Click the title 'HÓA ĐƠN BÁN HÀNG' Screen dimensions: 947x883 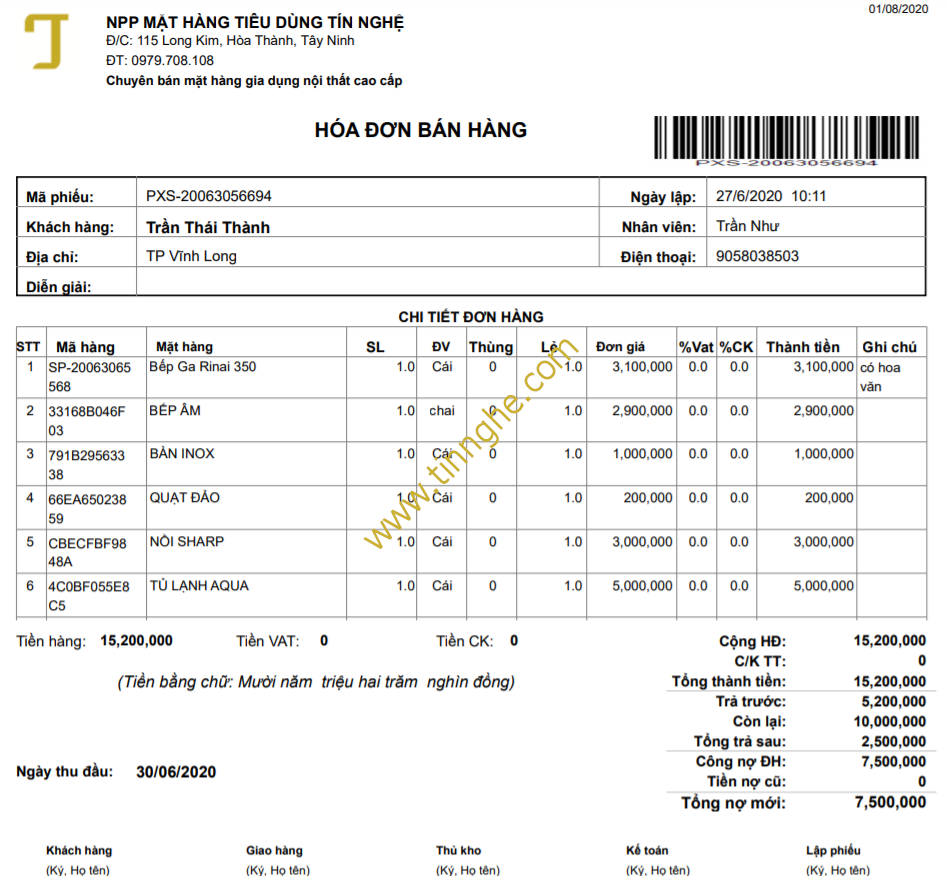(x=421, y=130)
